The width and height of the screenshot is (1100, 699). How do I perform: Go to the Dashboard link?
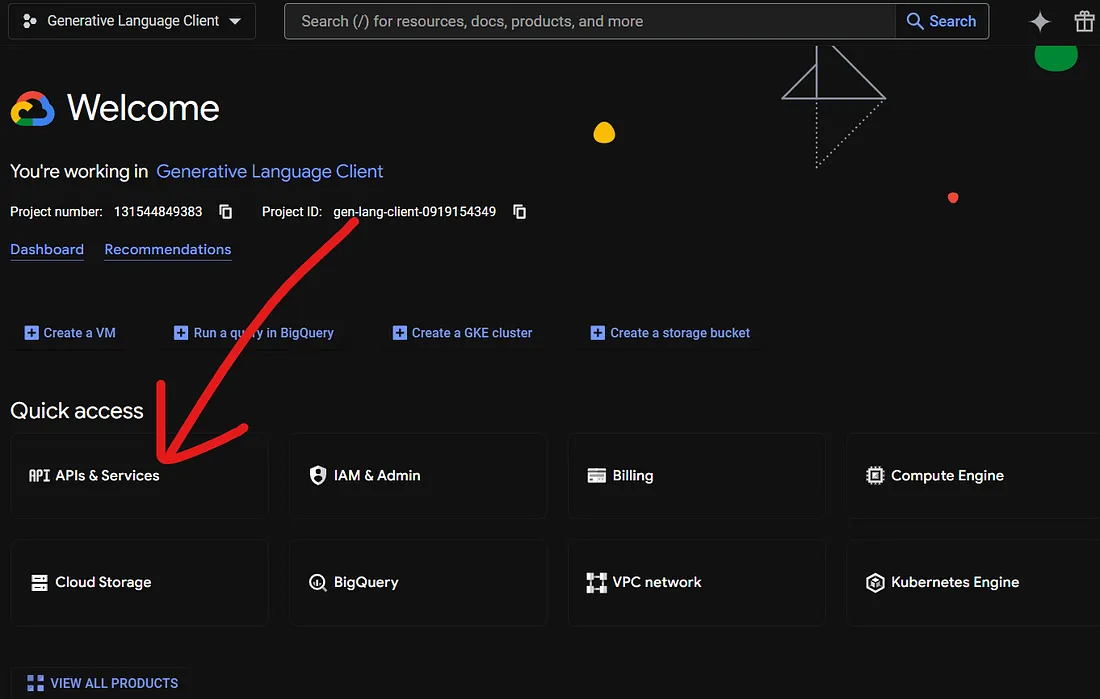coord(47,249)
